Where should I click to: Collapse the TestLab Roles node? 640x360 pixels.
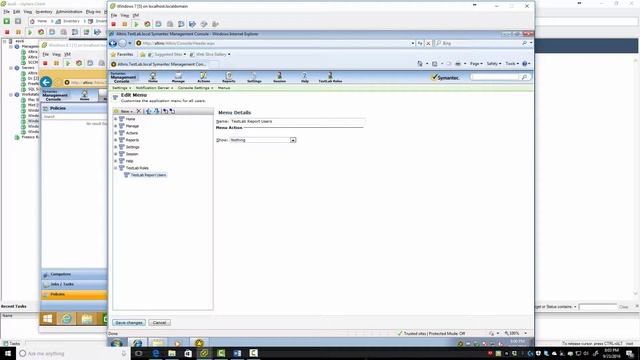pos(116,168)
